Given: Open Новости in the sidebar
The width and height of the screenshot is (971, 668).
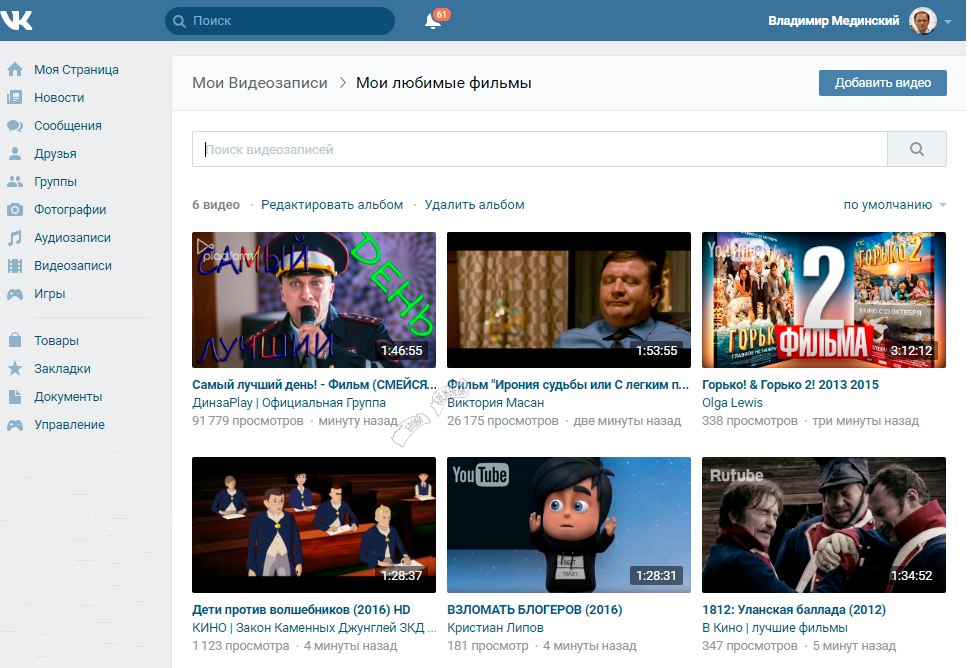Looking at the screenshot, I should [x=59, y=97].
